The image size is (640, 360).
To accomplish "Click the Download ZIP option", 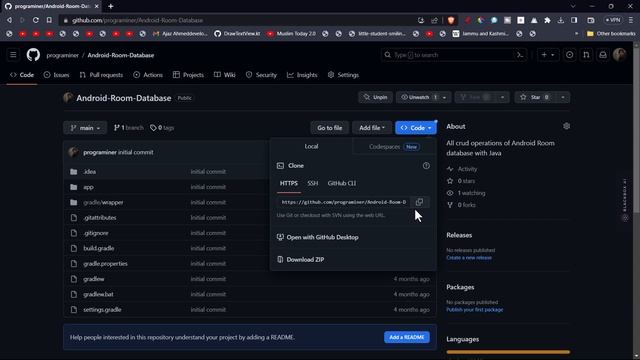I will [305, 259].
